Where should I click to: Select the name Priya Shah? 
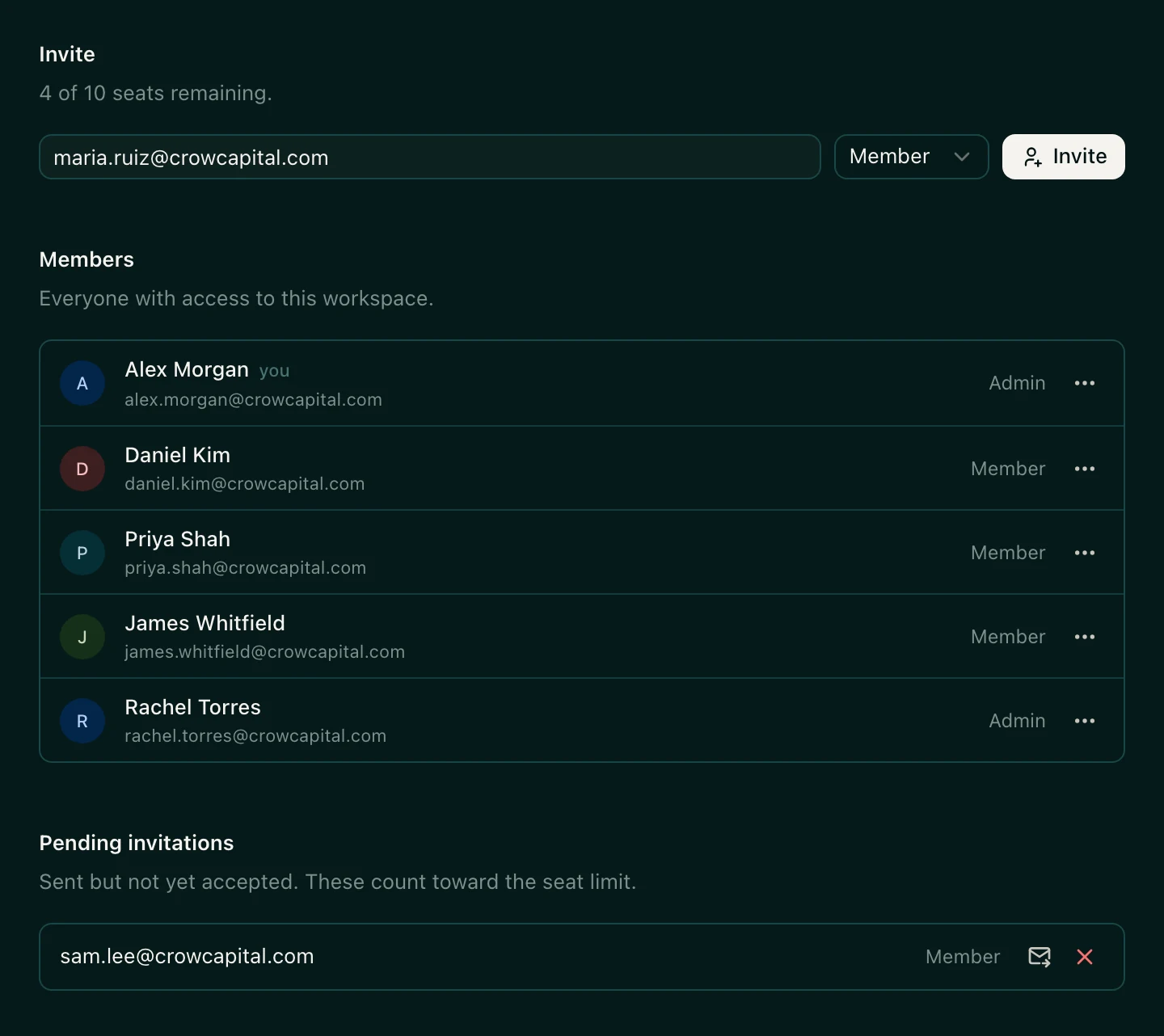coord(178,539)
